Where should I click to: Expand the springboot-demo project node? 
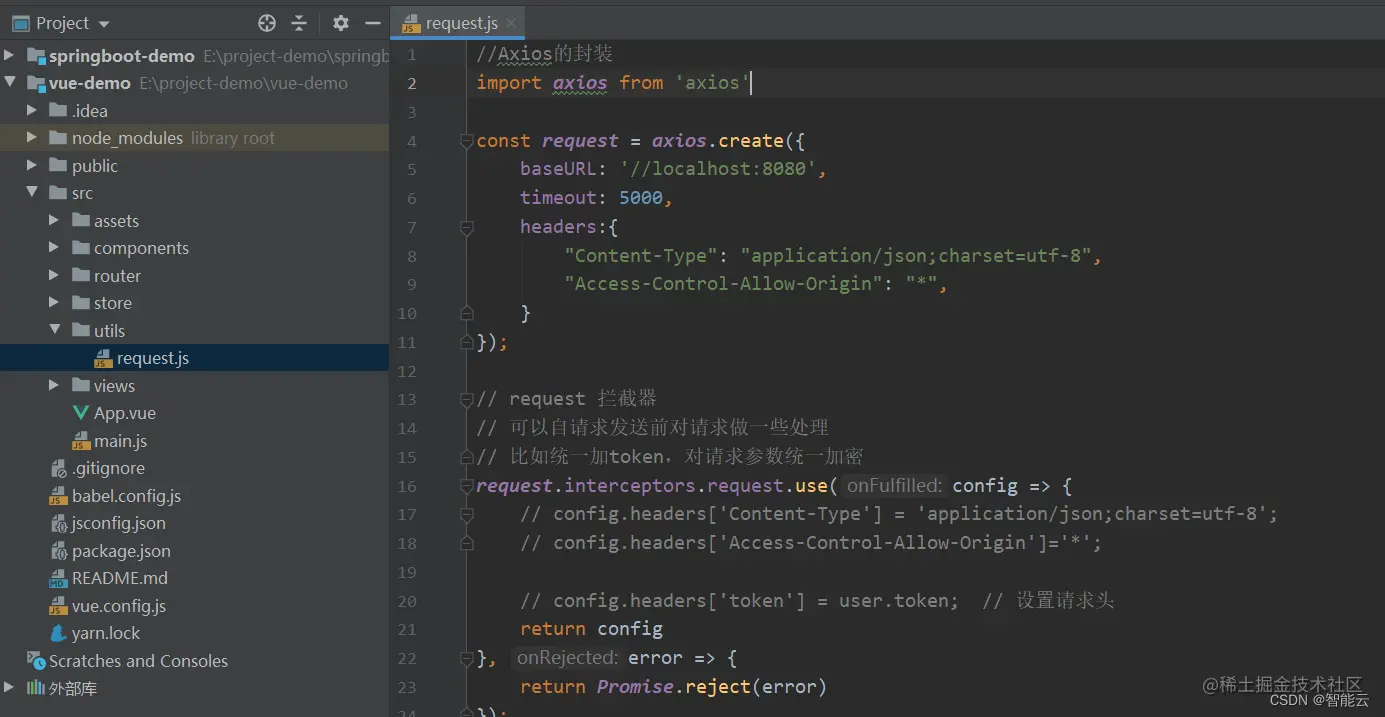10,55
